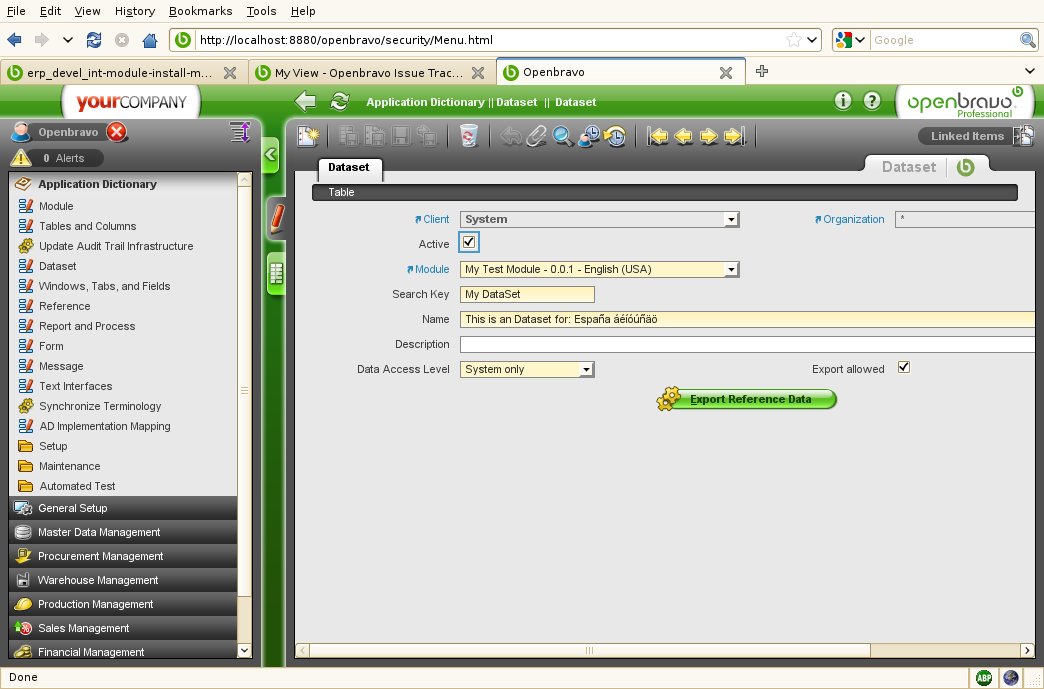This screenshot has width=1044, height=689.
Task: Switch to grid view icon
Action: pos(276,273)
